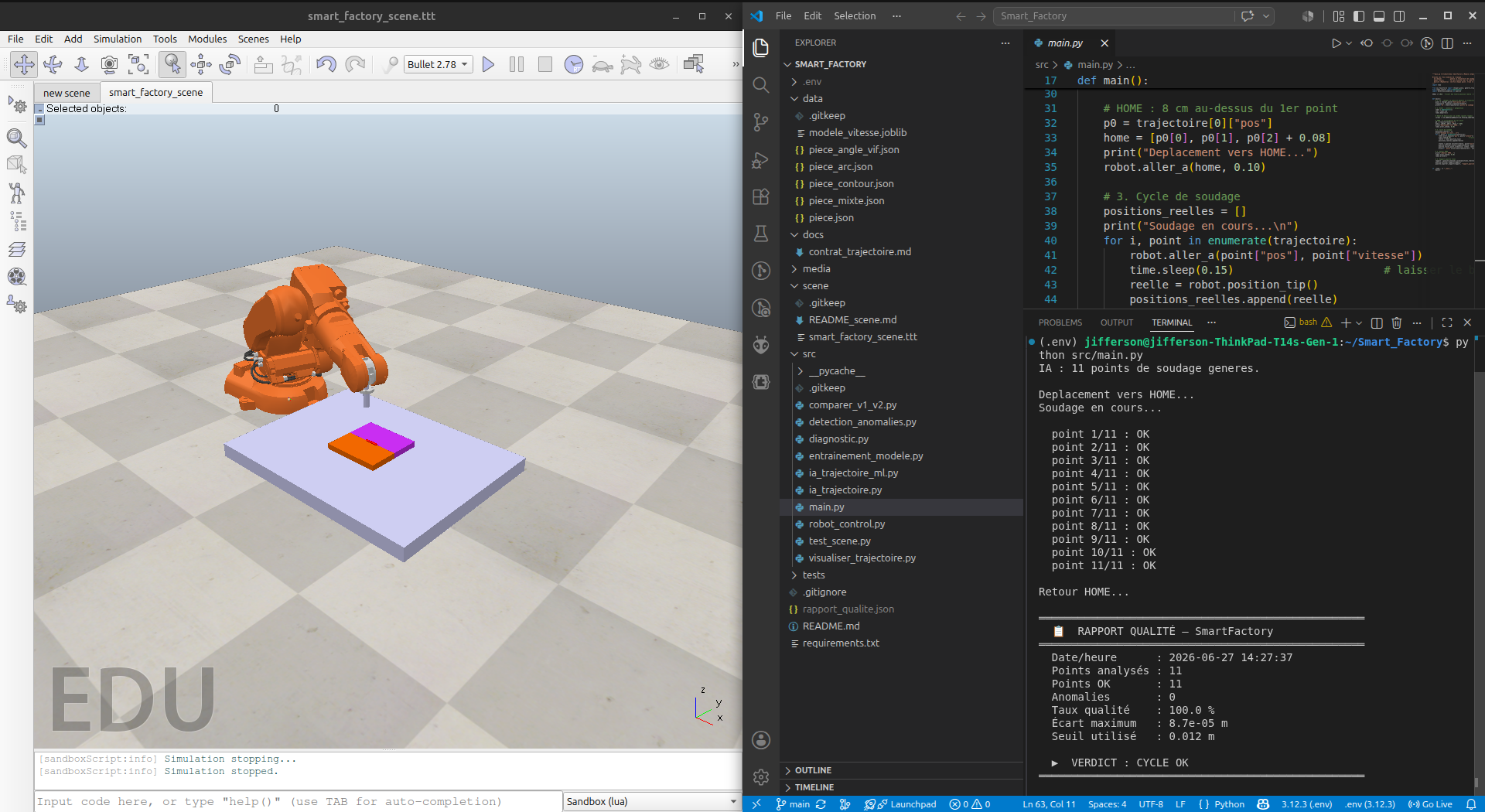Toggle the bottom panel layout icon
Viewport: 1485px width, 812px height.
point(1379,15)
